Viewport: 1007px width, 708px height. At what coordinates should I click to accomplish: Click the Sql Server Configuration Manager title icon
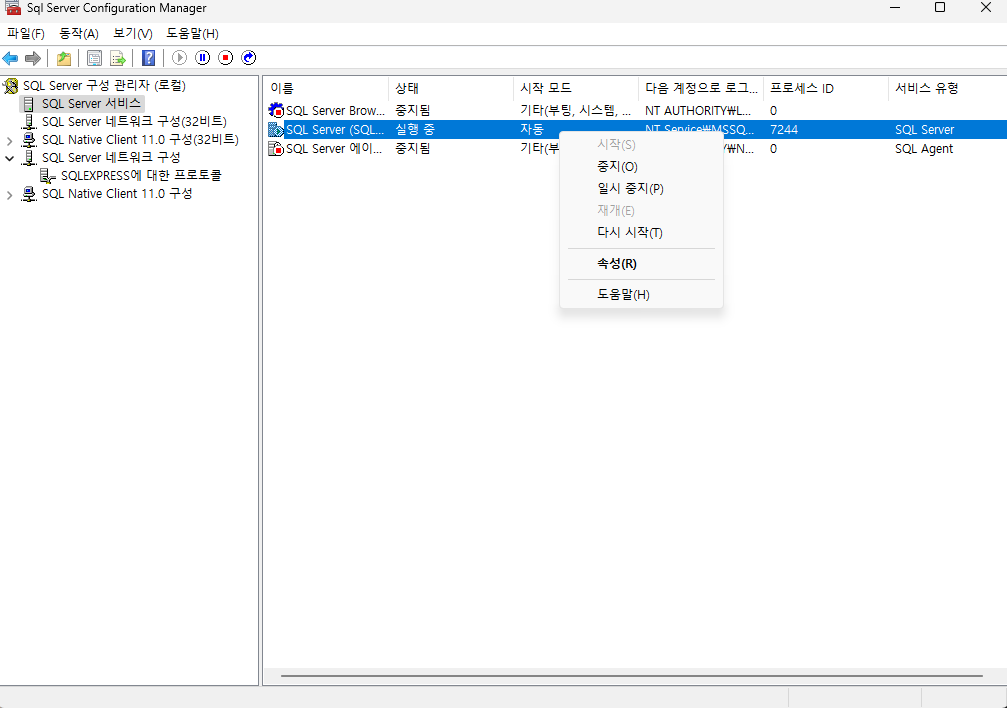[x=13, y=8]
